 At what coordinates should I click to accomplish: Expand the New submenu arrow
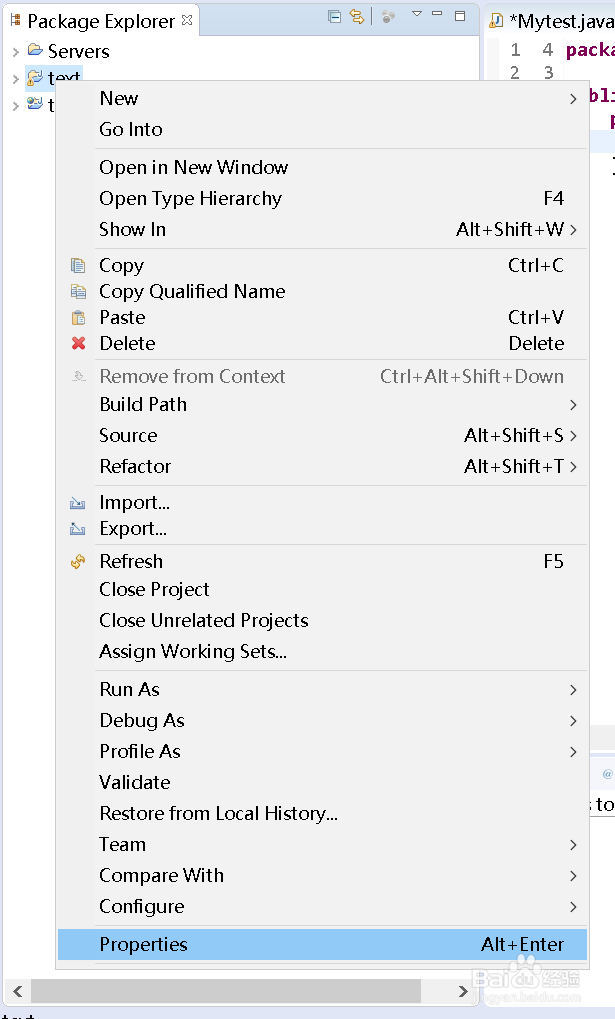573,99
